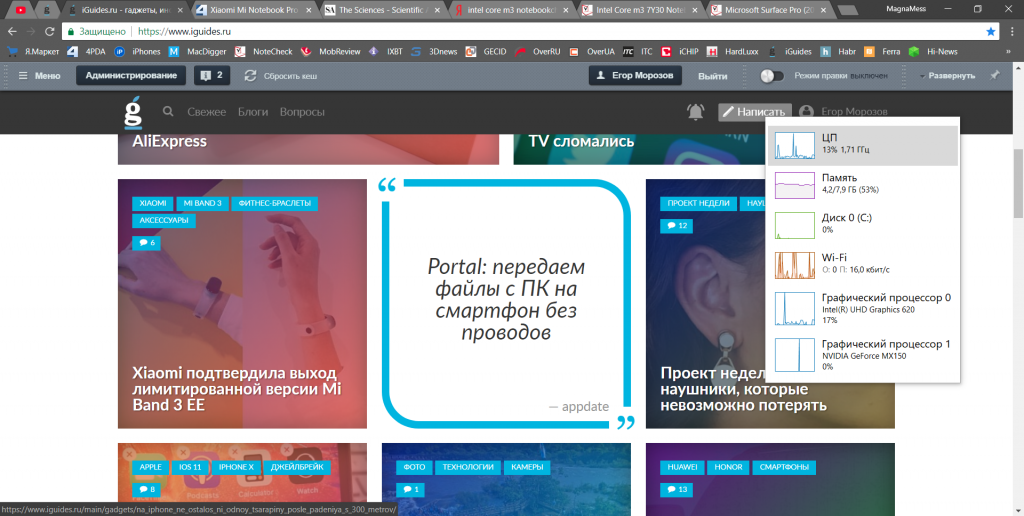Screen dimensions: 1024x516
Task: Open the HardLuxx bookmark
Action: [x=733, y=52]
